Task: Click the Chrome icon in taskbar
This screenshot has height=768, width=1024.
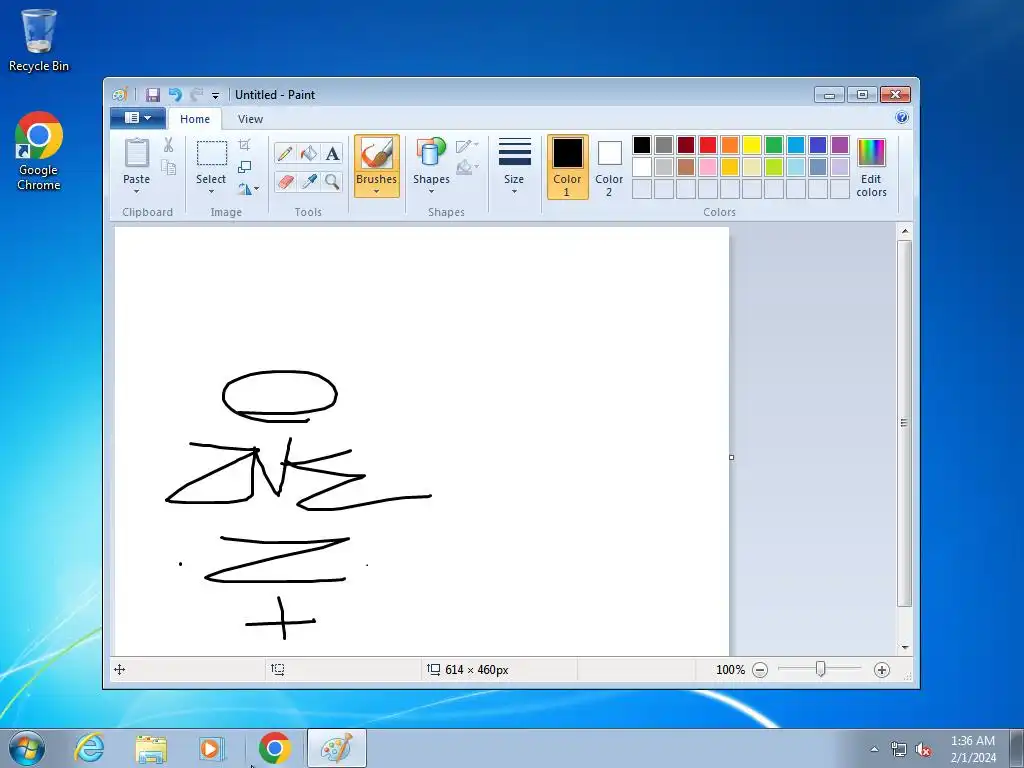Action: pos(274,748)
